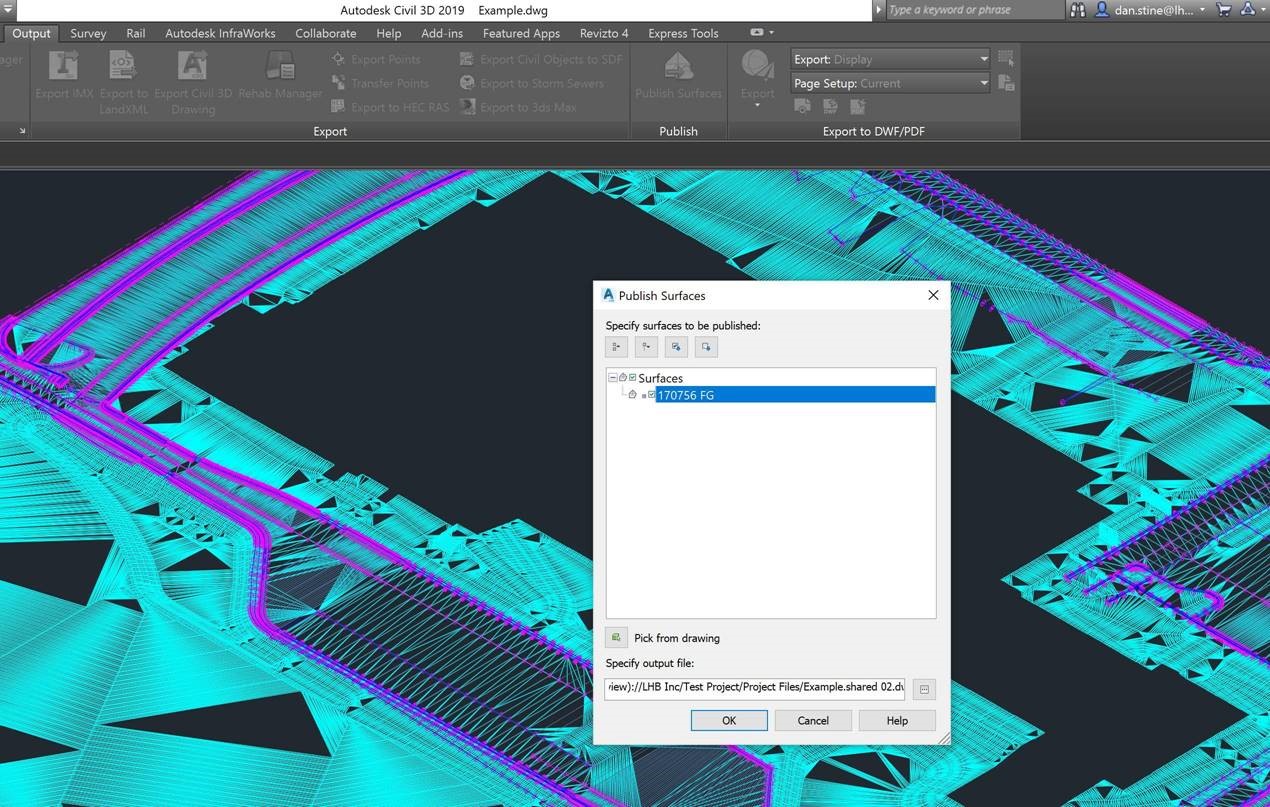The height and width of the screenshot is (807, 1270).
Task: Open the Autodesk App Store cart icon
Action: (x=1224, y=10)
